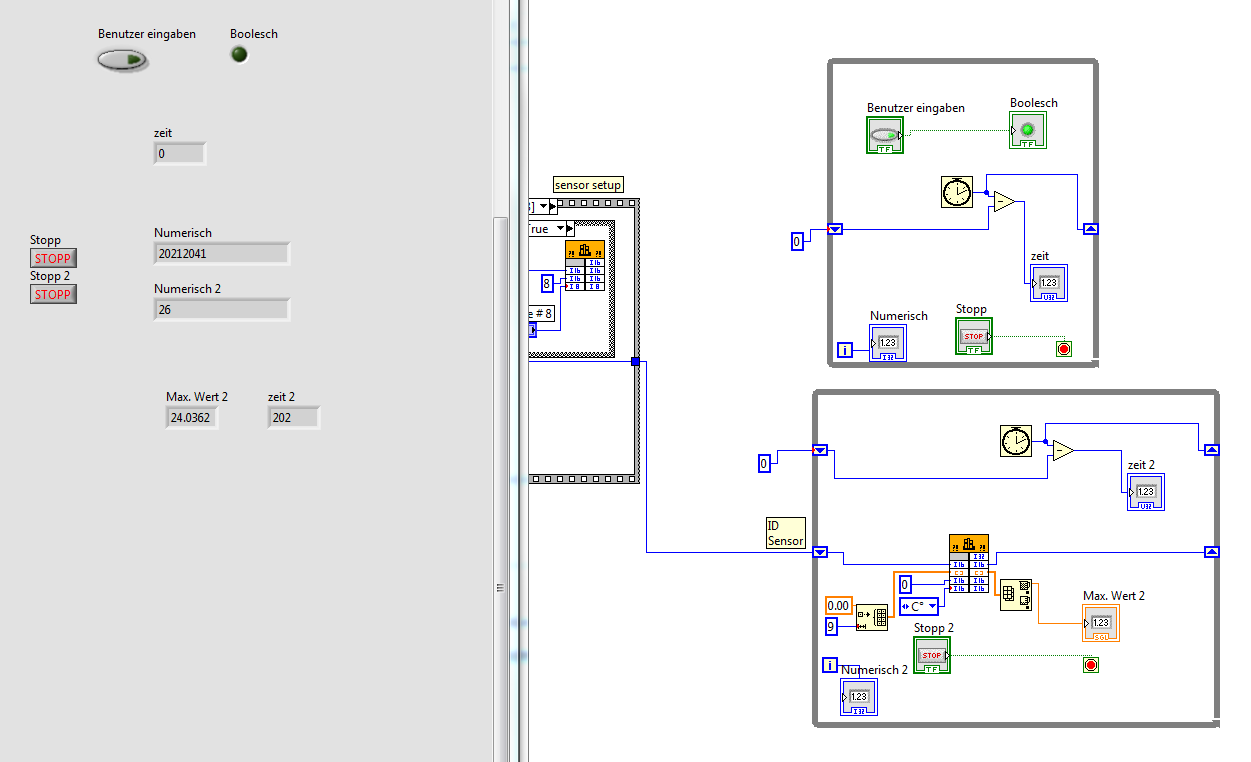Click the right shift register of upper loop
This screenshot has width=1251, height=762.
[x=1091, y=229]
